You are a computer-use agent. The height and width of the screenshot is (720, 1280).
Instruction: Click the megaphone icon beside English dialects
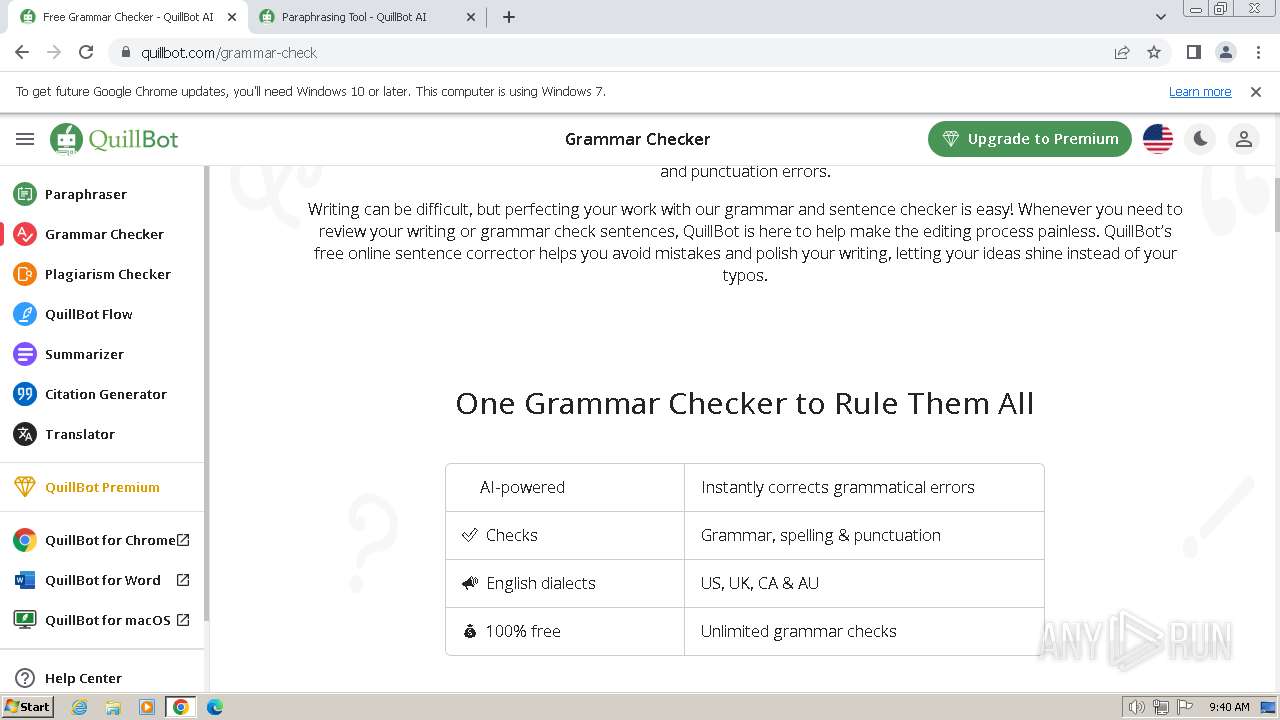[x=470, y=583]
